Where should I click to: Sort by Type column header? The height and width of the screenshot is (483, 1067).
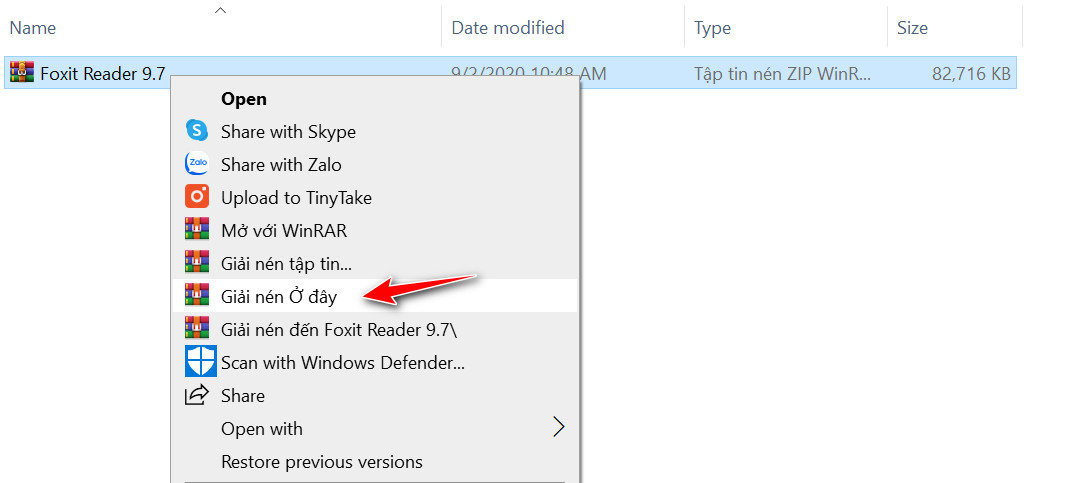tap(712, 28)
